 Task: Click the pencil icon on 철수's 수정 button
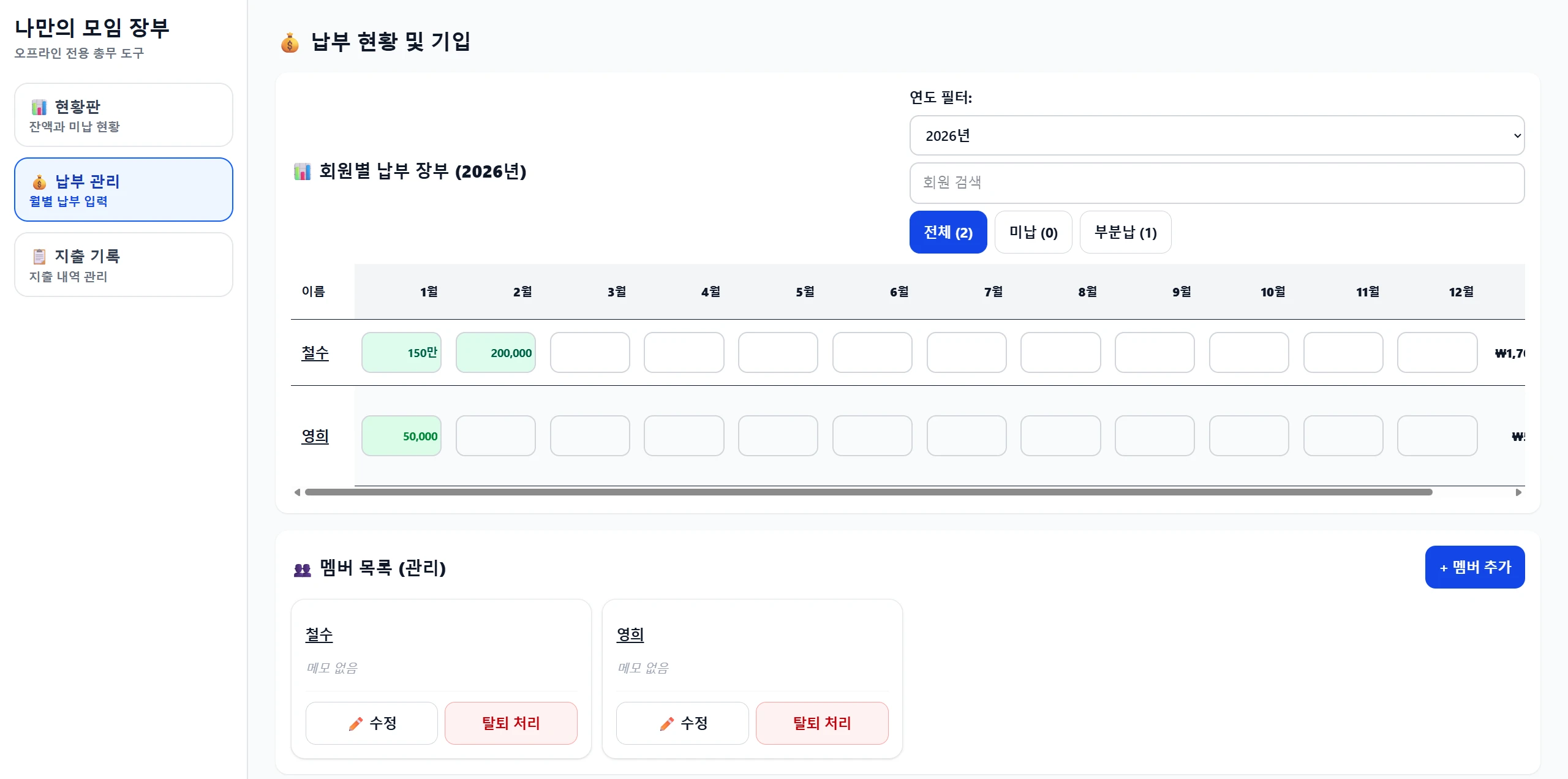[x=356, y=724]
